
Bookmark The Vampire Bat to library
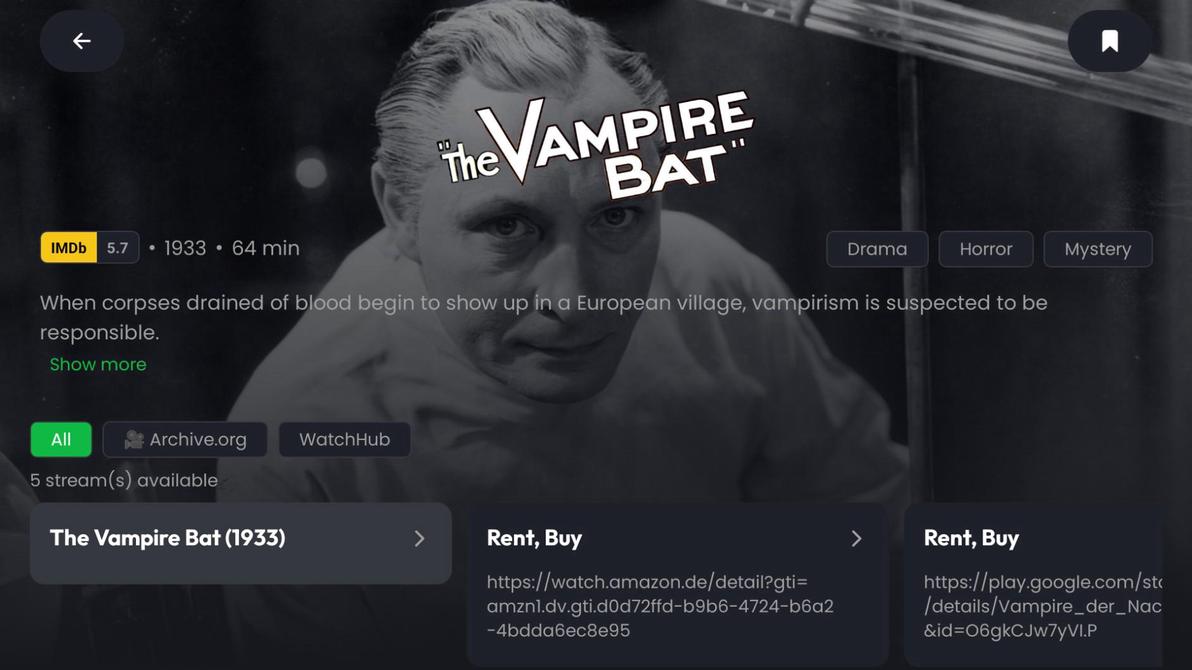[1109, 41]
